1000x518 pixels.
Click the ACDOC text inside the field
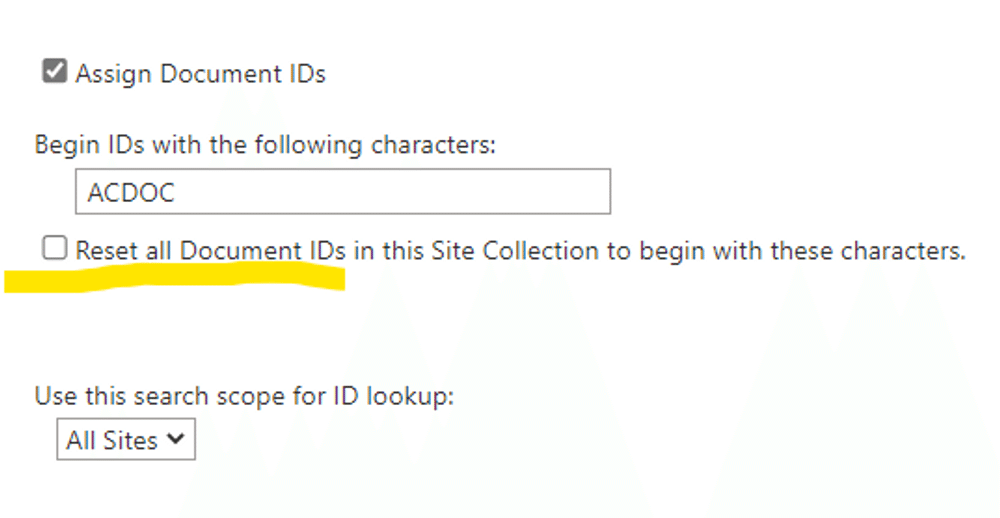tap(131, 192)
